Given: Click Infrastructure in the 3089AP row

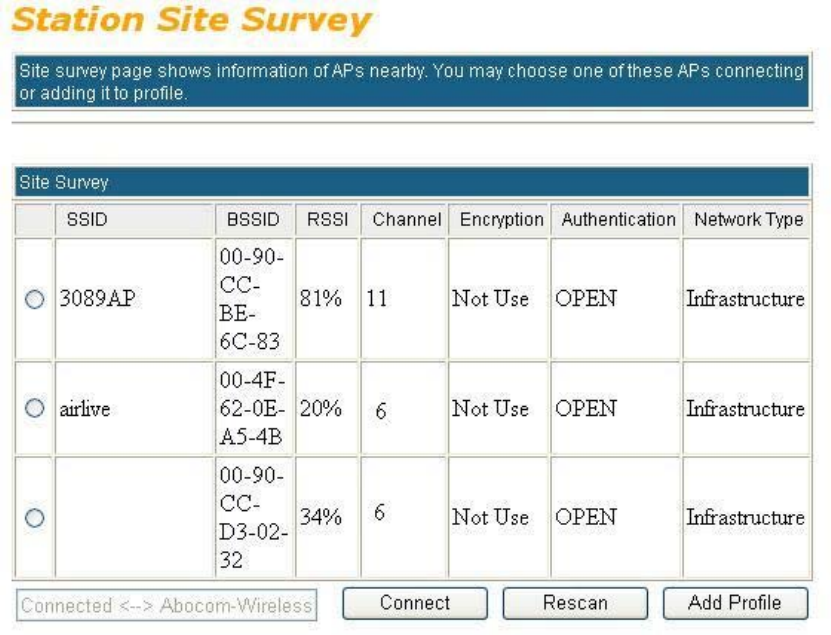Looking at the screenshot, I should 746,298.
